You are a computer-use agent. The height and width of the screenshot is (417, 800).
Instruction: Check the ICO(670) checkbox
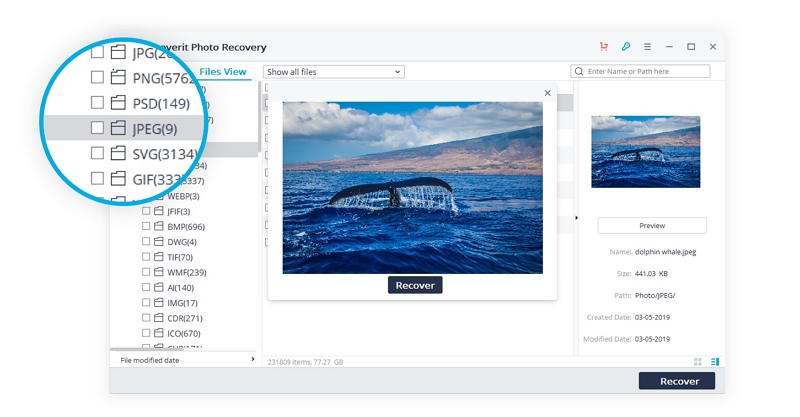point(146,333)
